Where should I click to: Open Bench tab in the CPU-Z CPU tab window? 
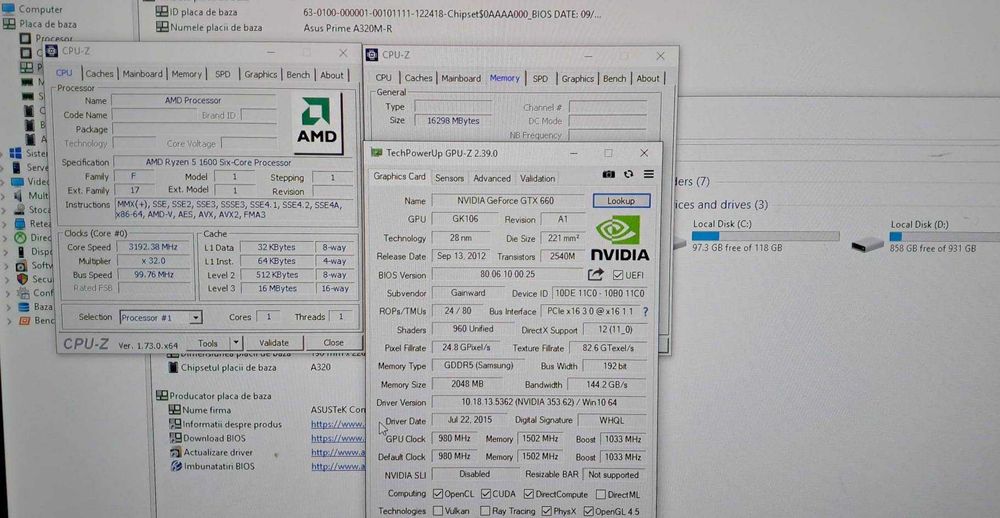coord(298,75)
